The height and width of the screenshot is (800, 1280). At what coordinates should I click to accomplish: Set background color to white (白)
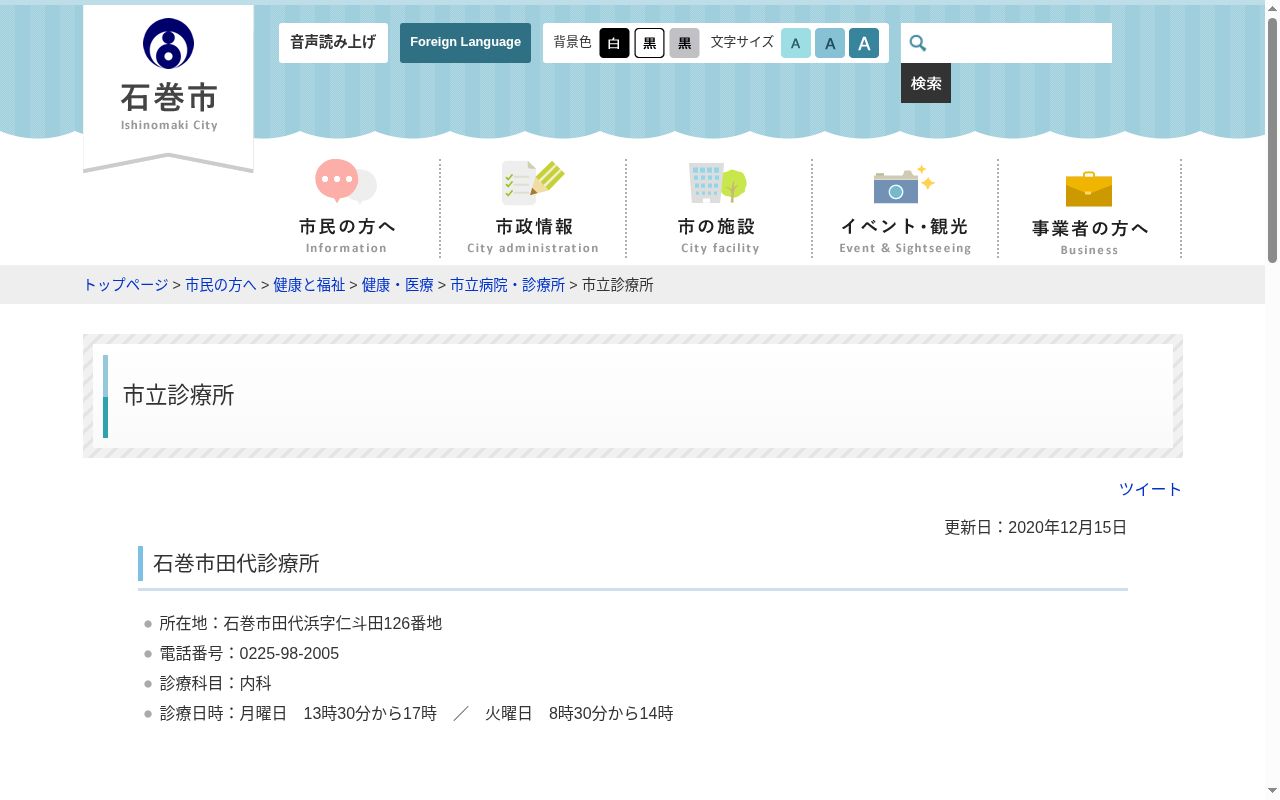614,43
